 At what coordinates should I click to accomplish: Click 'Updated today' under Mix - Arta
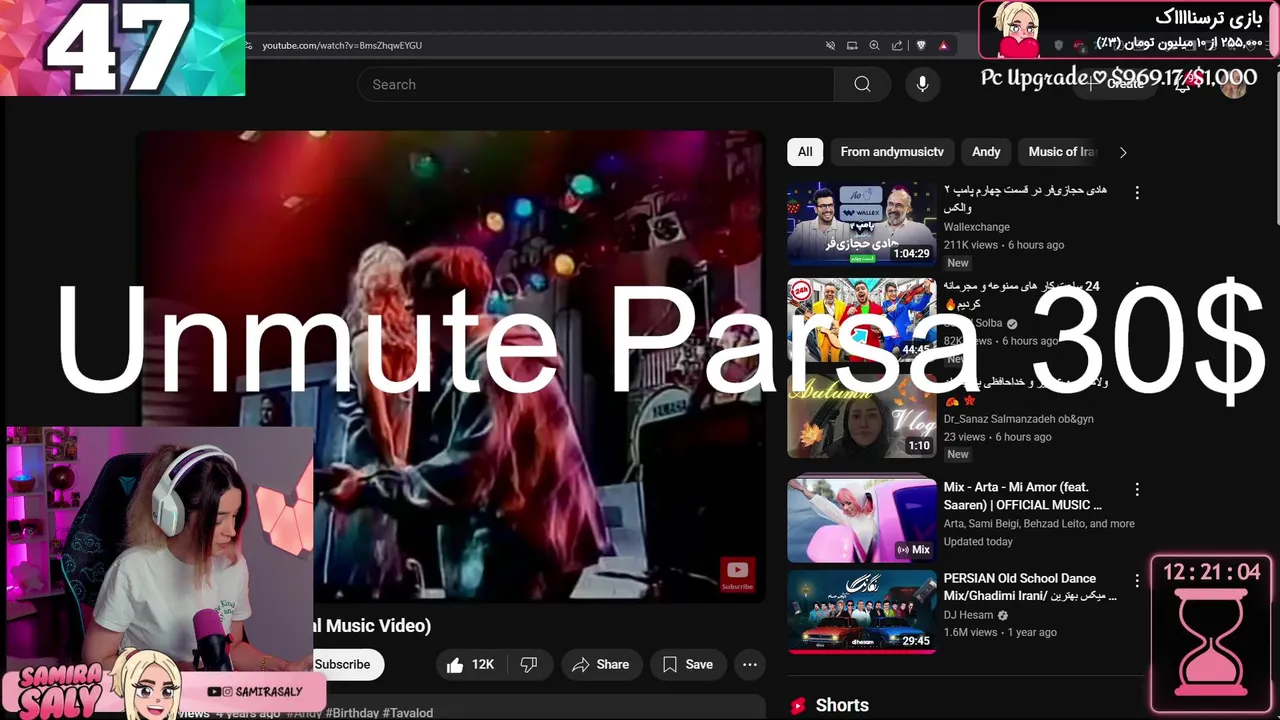point(978,541)
